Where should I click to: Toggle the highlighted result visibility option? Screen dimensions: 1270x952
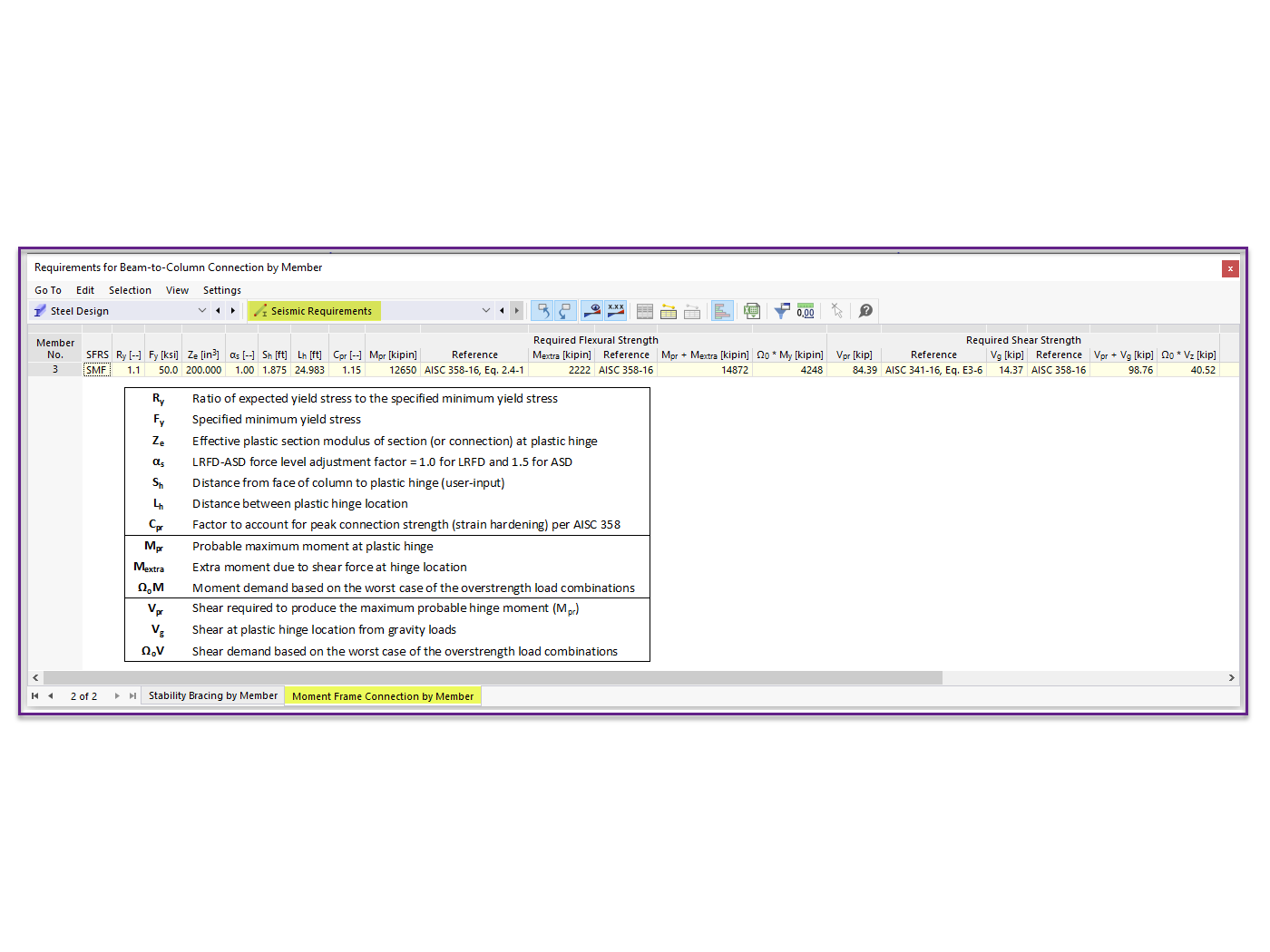coord(591,310)
